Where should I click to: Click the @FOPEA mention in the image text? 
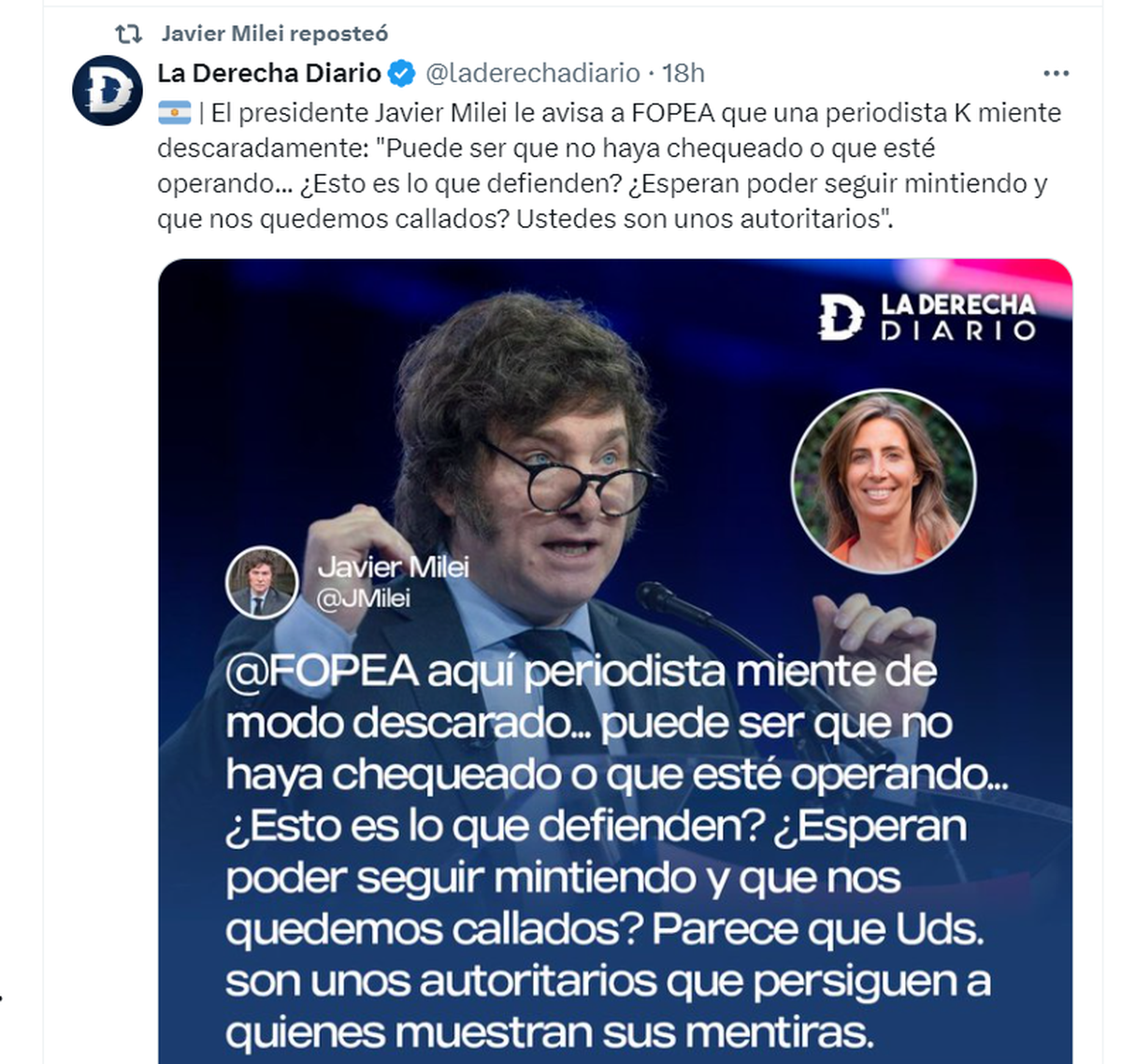click(x=322, y=671)
